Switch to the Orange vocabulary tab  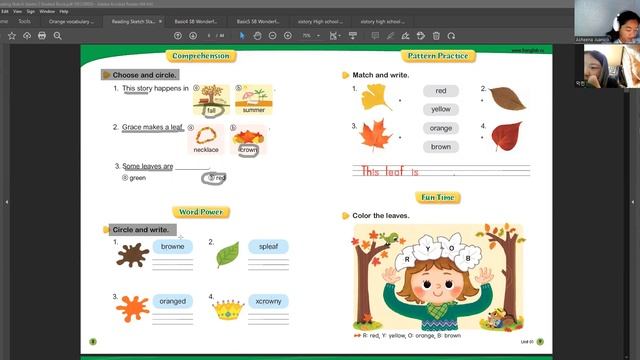(71, 21)
